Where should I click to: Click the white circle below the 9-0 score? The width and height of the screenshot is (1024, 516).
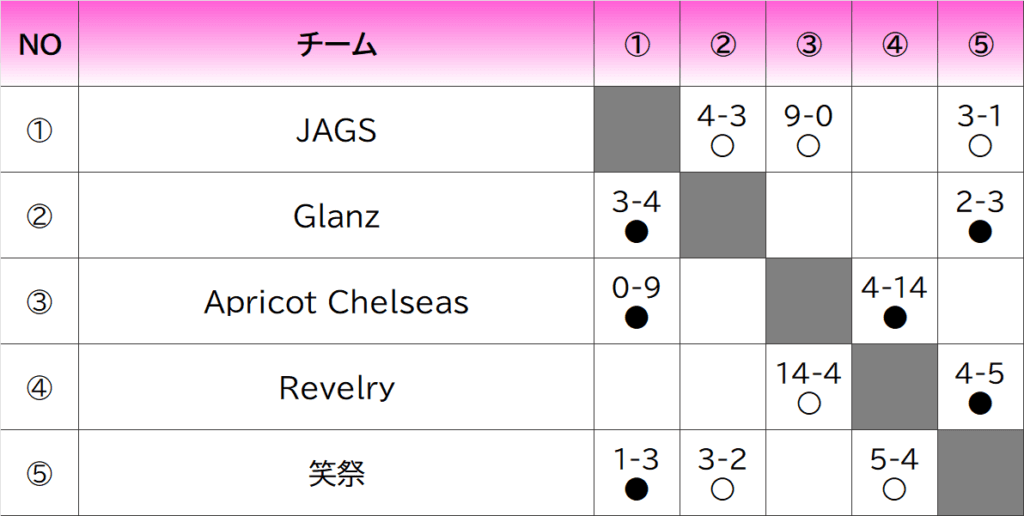tap(808, 147)
